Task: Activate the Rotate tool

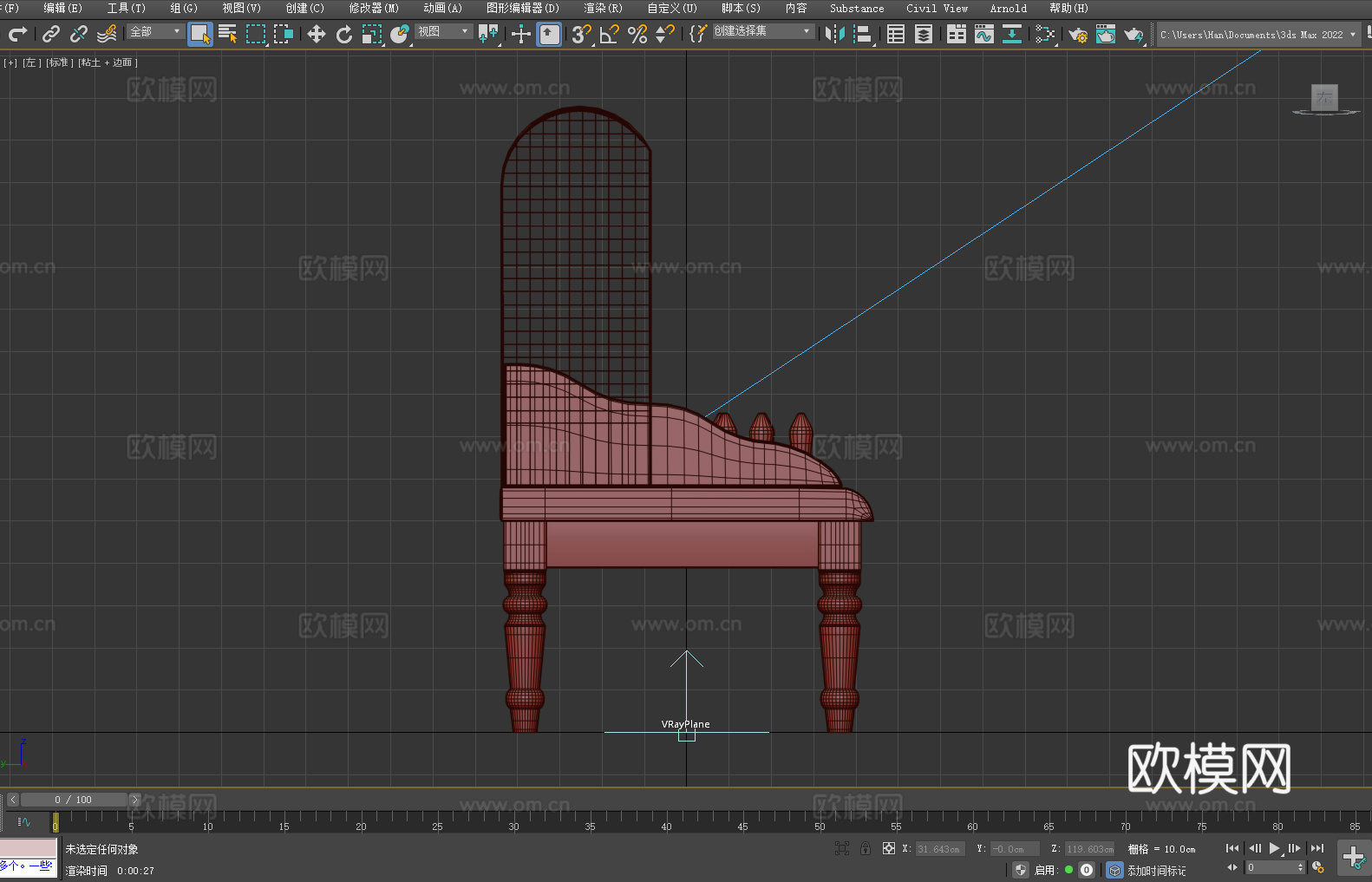Action: [x=344, y=34]
